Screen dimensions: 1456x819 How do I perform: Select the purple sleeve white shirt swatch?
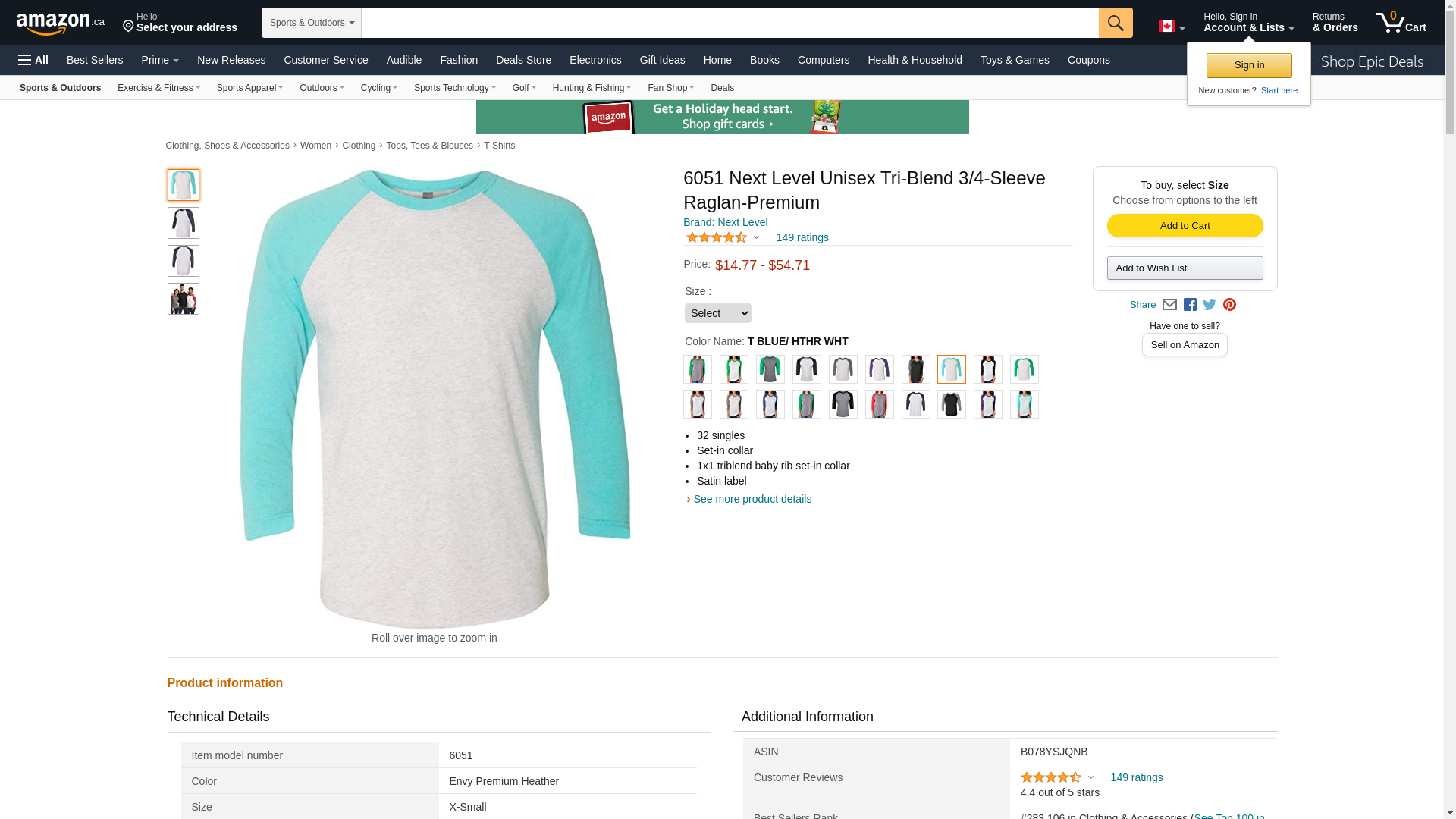coord(879,369)
